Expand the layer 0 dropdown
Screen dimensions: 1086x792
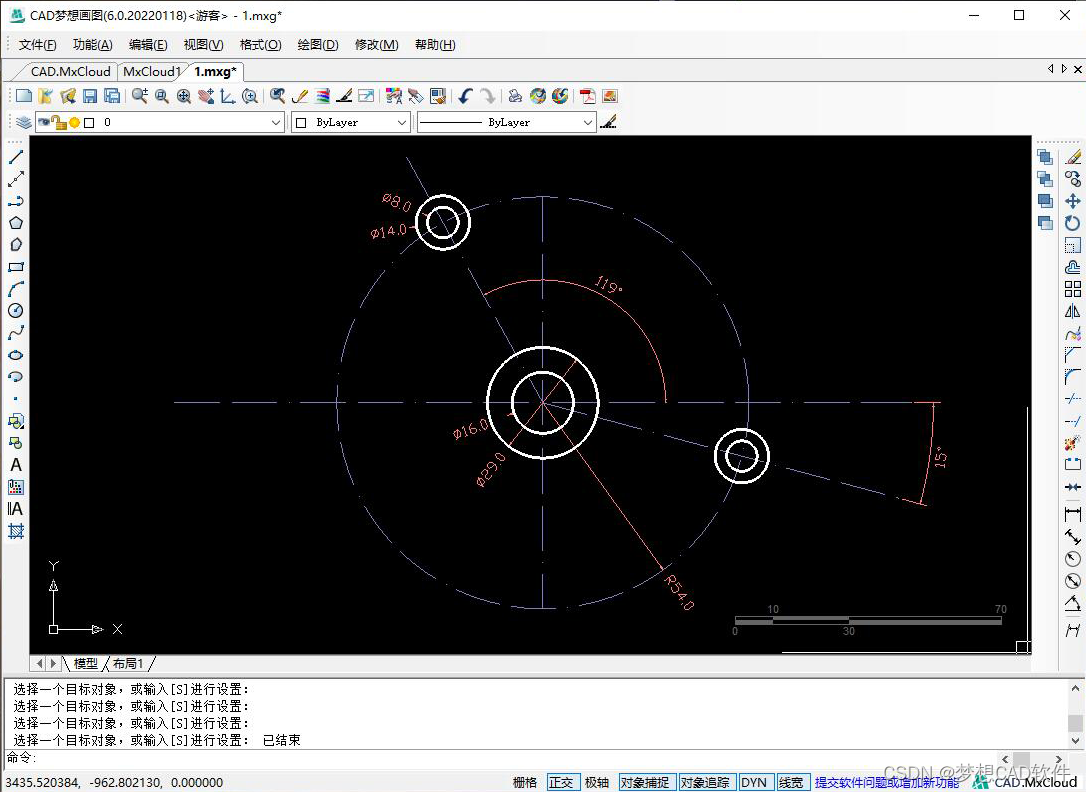[x=276, y=123]
